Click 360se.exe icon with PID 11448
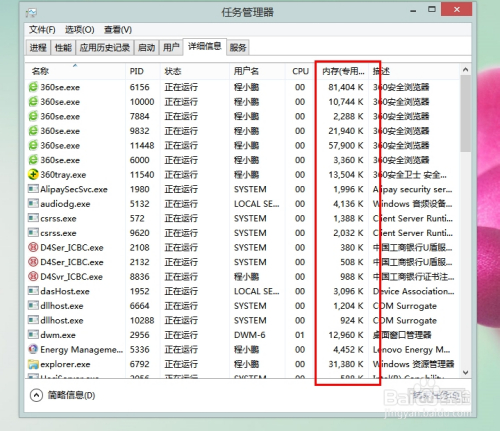The height and width of the screenshot is (431, 500). pyautogui.click(x=33, y=146)
